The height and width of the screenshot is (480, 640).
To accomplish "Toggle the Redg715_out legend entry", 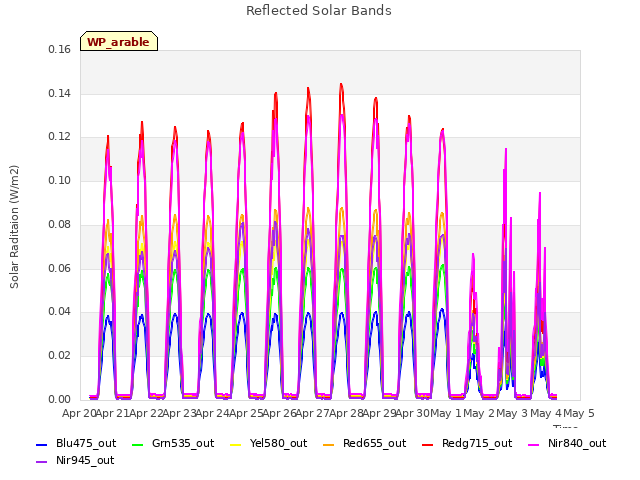I will click(467, 443).
